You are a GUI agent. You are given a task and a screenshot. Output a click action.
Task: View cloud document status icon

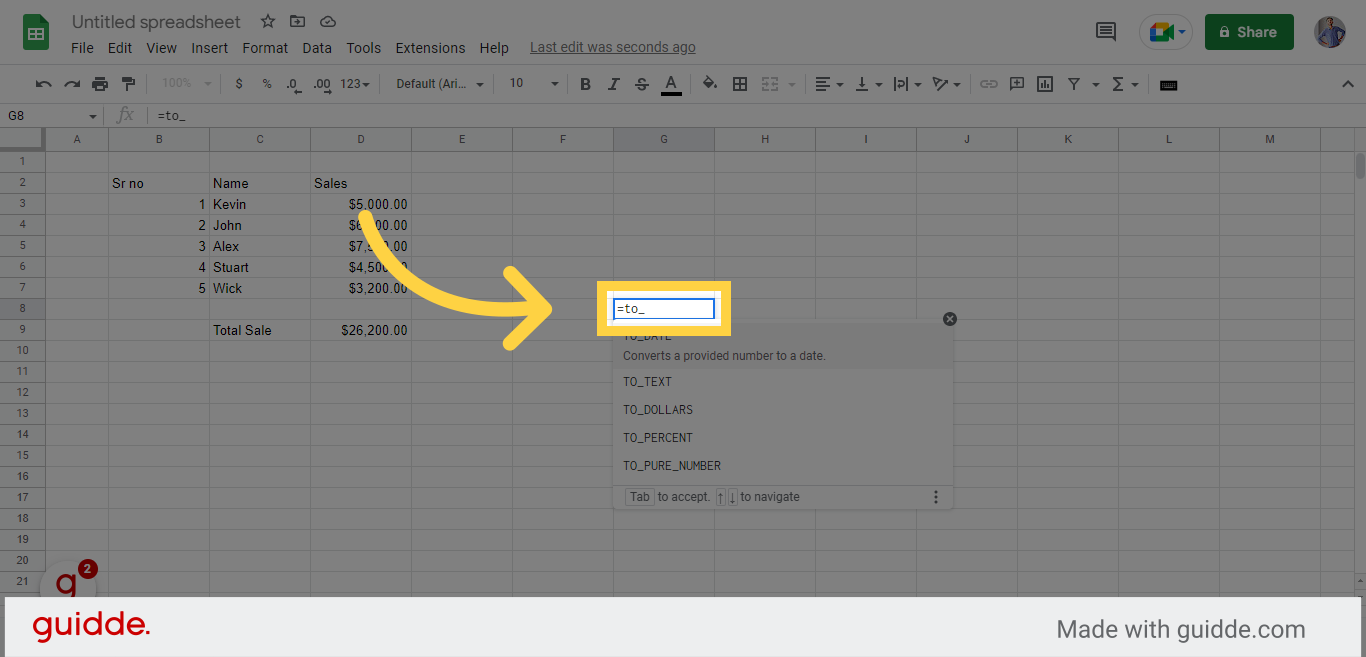tap(328, 21)
